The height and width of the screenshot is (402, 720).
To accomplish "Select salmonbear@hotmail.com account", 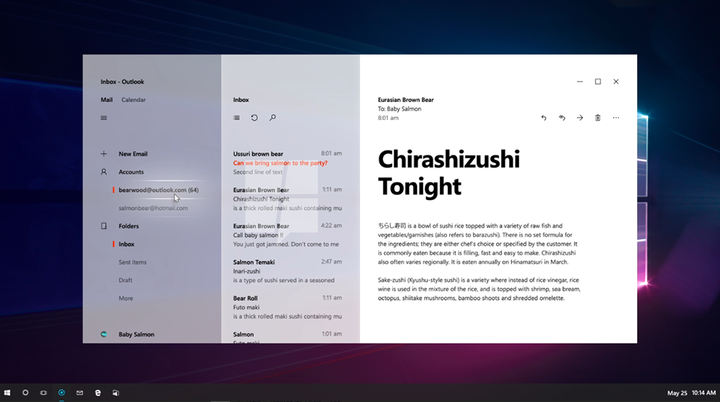I will pyautogui.click(x=153, y=208).
